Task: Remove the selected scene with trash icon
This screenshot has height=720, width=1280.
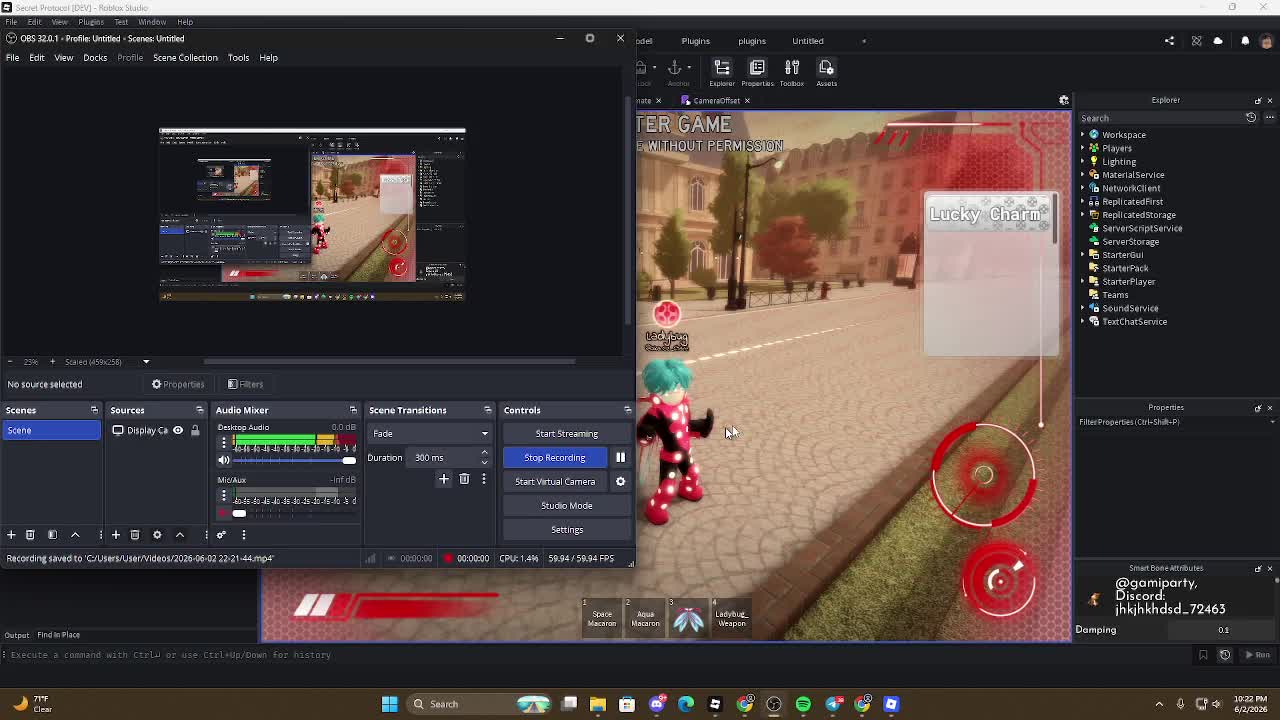Action: click(x=30, y=535)
